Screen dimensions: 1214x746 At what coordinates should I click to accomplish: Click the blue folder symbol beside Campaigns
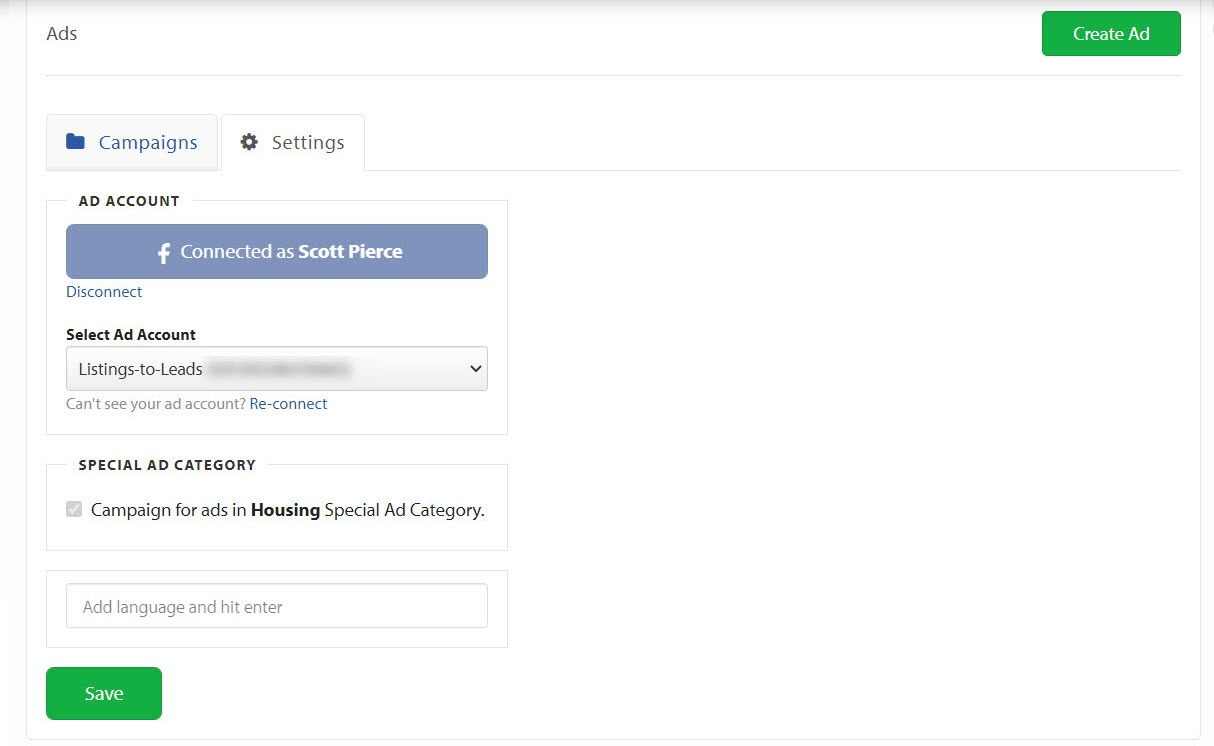click(76, 142)
